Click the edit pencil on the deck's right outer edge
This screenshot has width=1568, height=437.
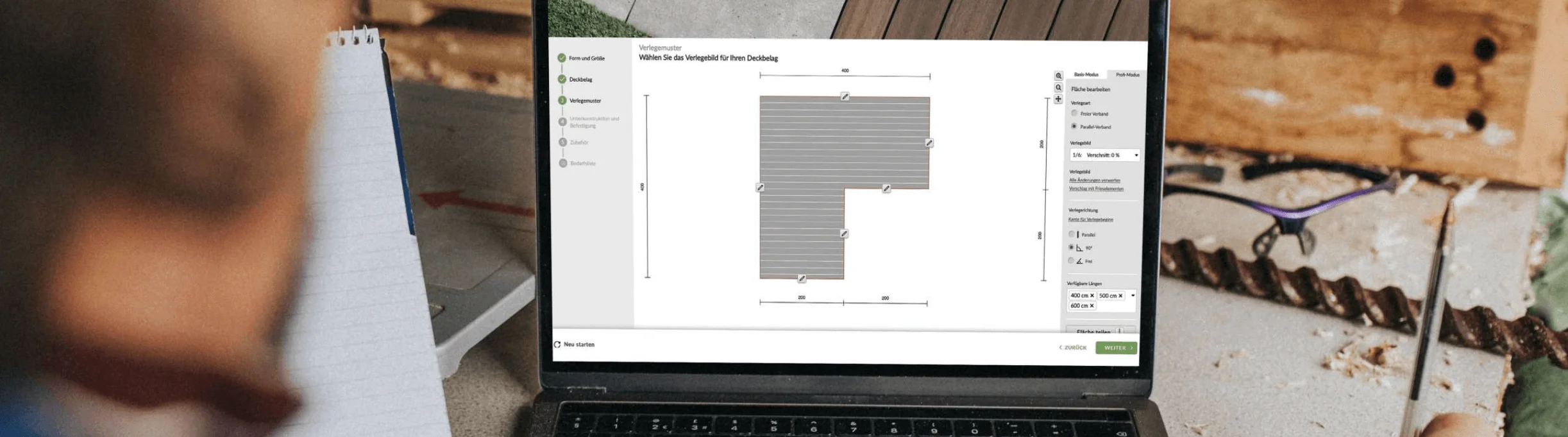point(929,143)
